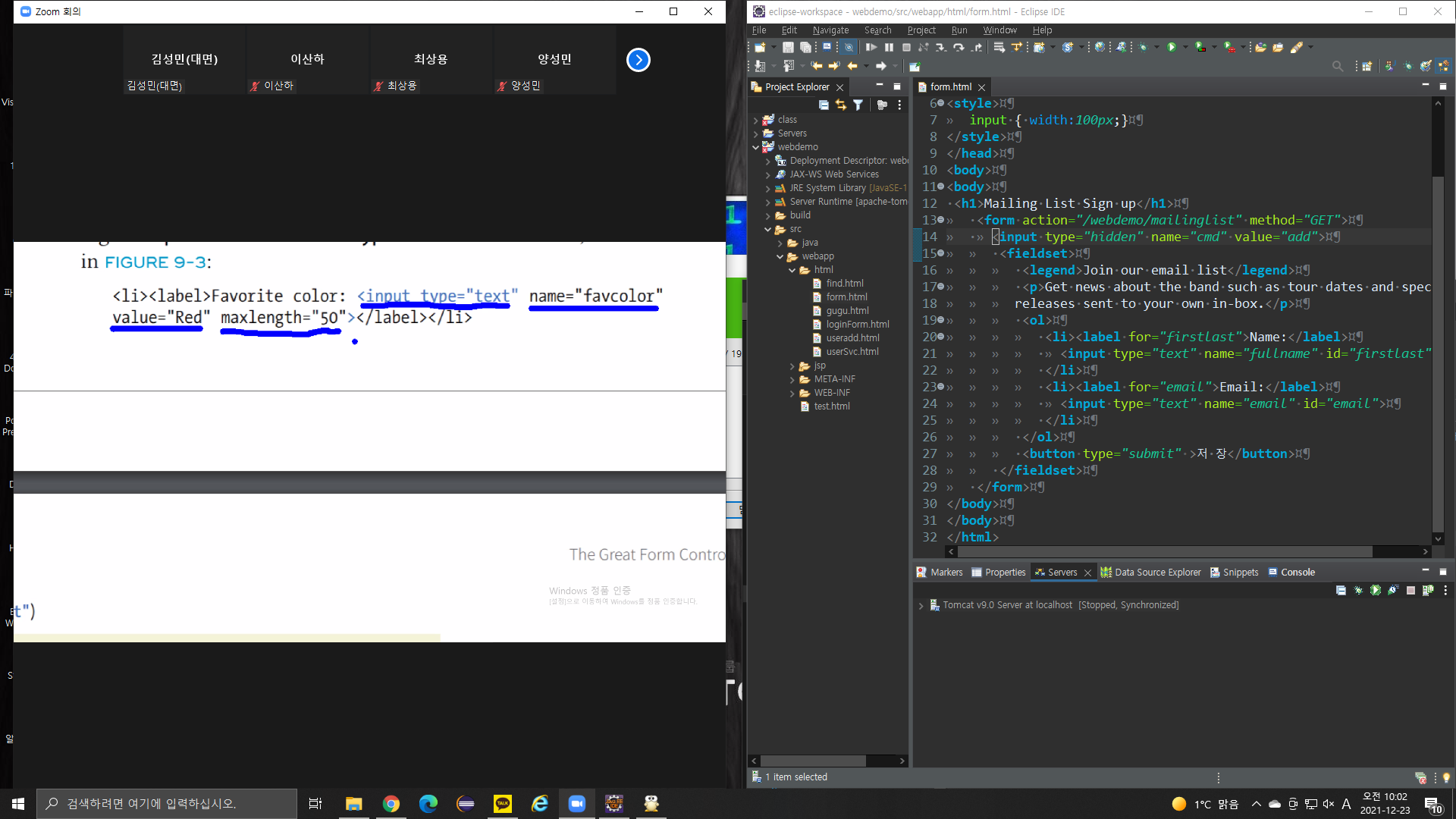The width and height of the screenshot is (1456, 819).
Task: Collapse the webdemo project node
Action: 755,147
